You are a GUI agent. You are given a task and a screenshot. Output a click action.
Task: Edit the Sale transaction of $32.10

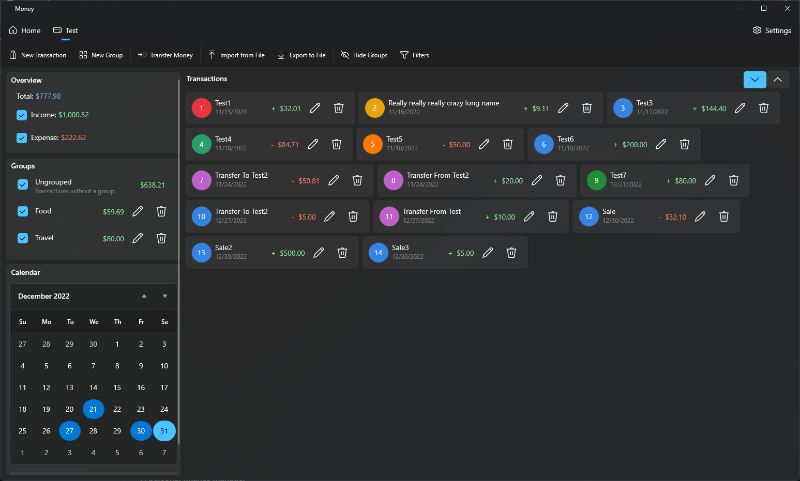point(700,217)
